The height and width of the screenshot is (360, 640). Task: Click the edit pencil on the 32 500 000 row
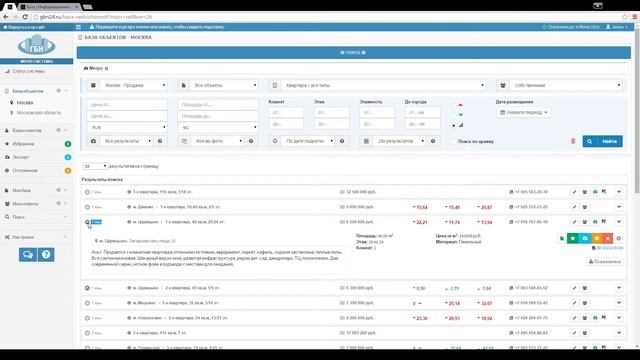(x=574, y=192)
